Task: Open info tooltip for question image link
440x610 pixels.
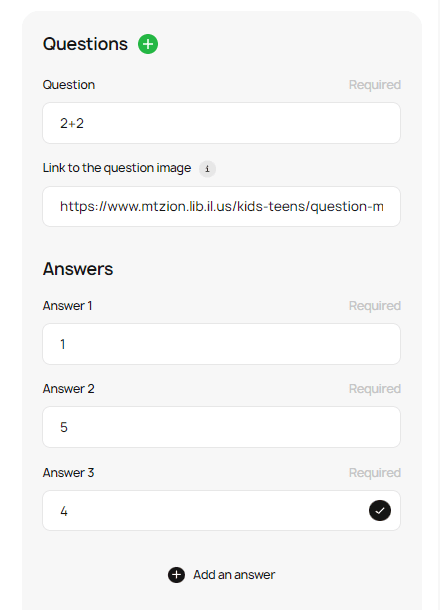Action: click(x=207, y=169)
